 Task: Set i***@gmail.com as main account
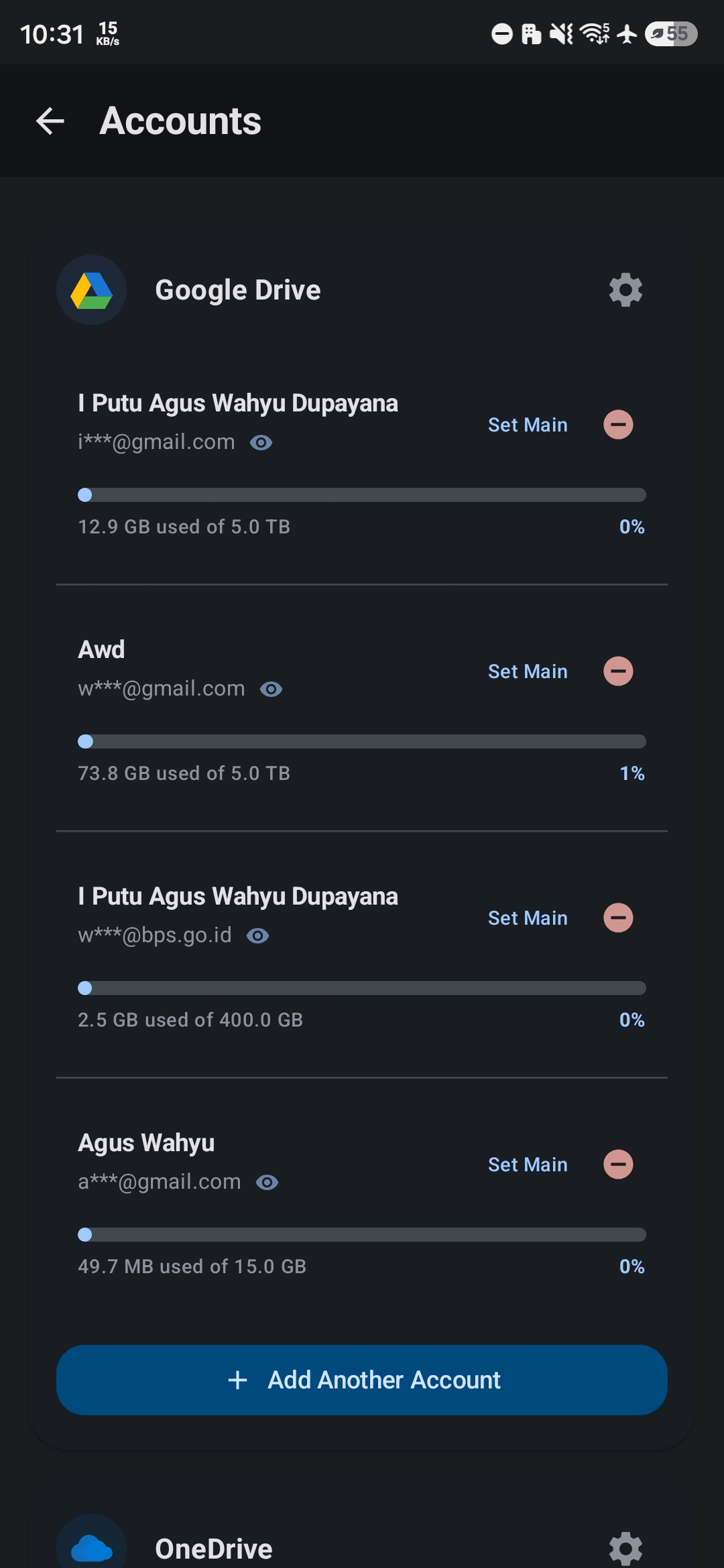[x=528, y=425]
